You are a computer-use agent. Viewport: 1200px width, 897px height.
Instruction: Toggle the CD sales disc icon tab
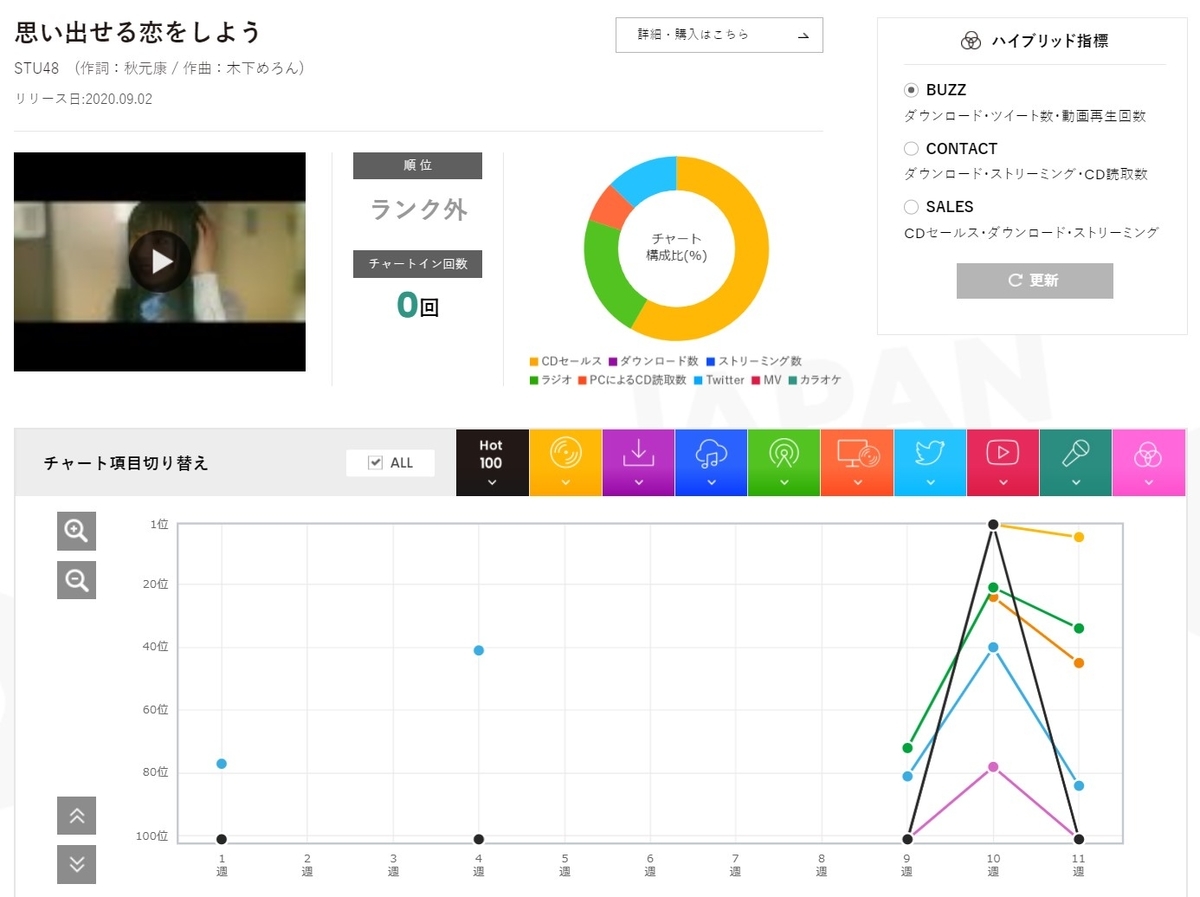565,462
